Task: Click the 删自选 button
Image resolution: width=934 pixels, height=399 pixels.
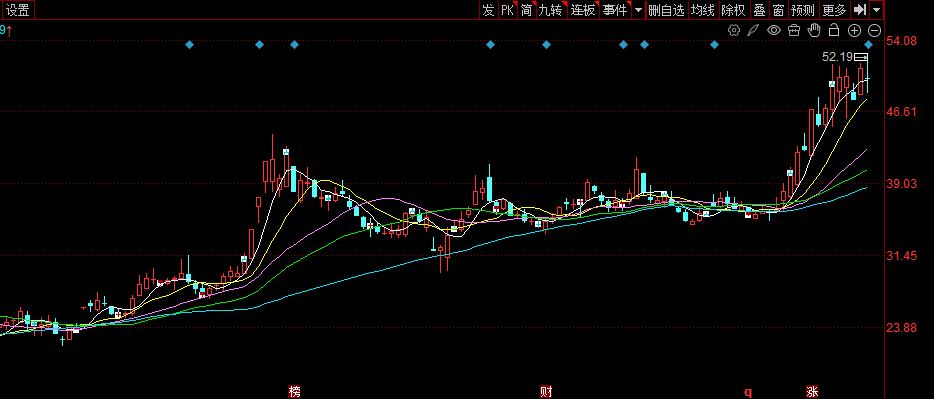Action: 667,10
